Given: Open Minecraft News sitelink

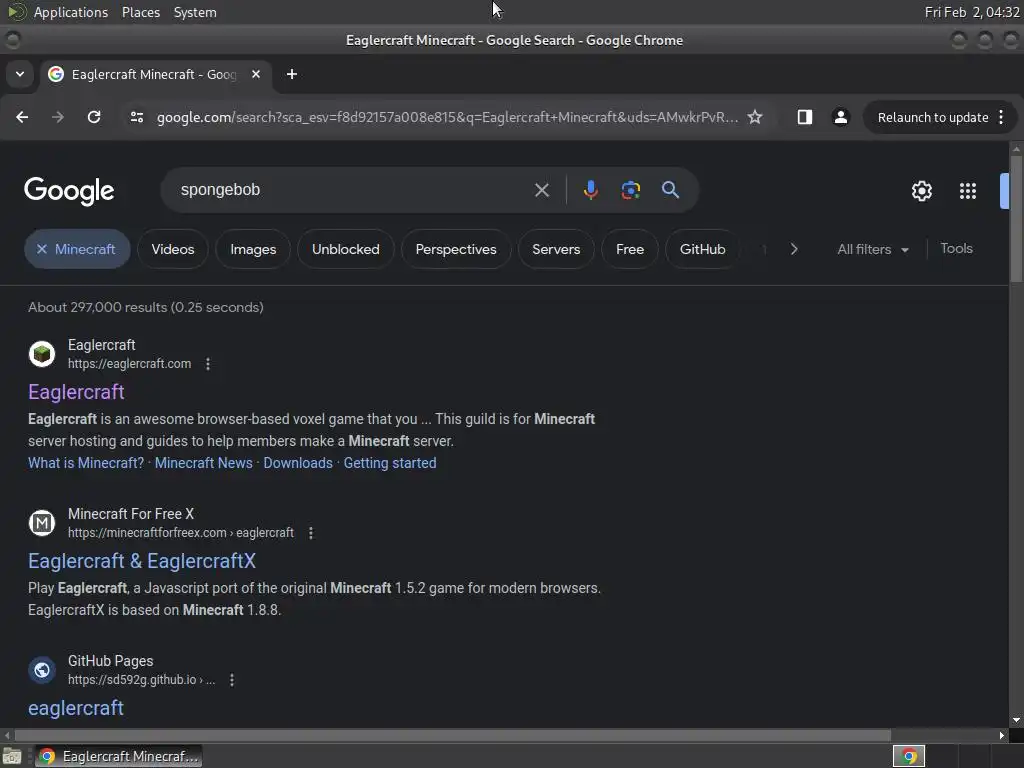Looking at the screenshot, I should [203, 463].
